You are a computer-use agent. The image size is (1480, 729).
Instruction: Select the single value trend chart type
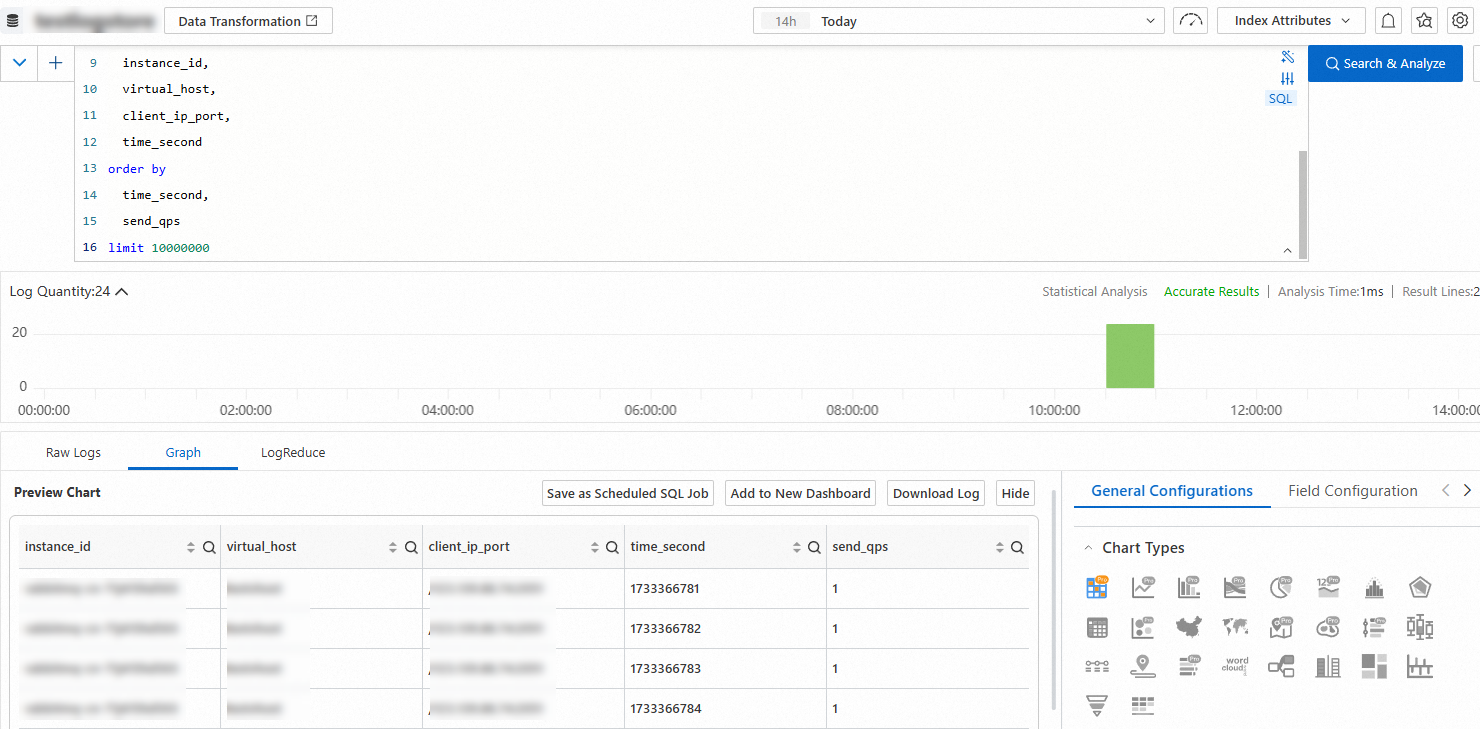[1328, 588]
